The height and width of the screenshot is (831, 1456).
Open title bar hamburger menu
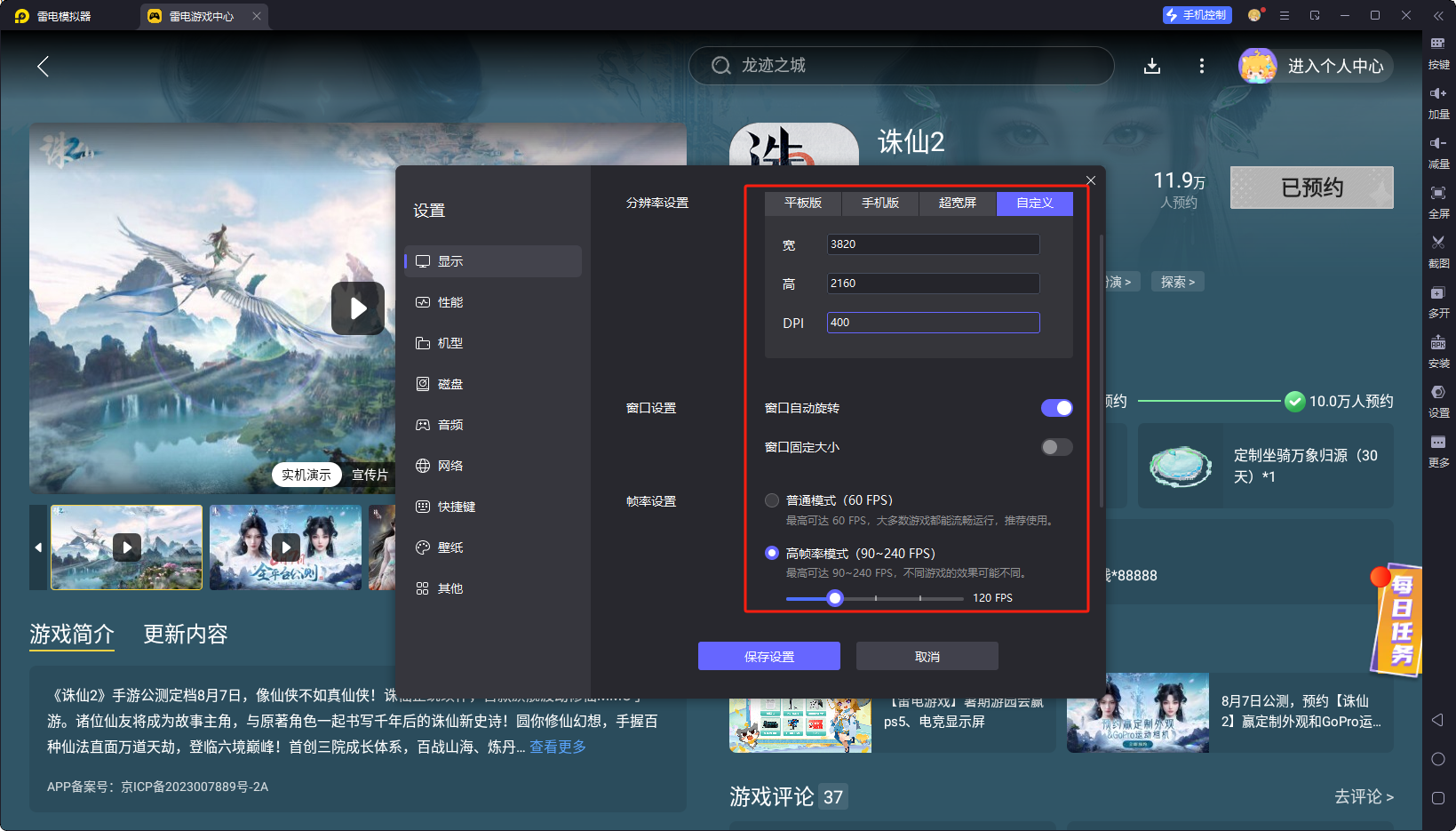point(1285,15)
